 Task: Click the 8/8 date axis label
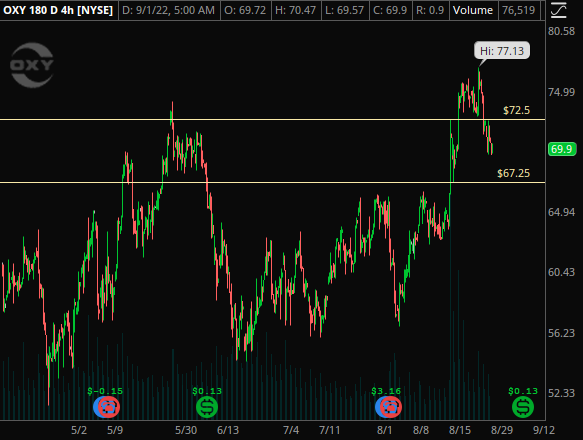pyautogui.click(x=421, y=430)
